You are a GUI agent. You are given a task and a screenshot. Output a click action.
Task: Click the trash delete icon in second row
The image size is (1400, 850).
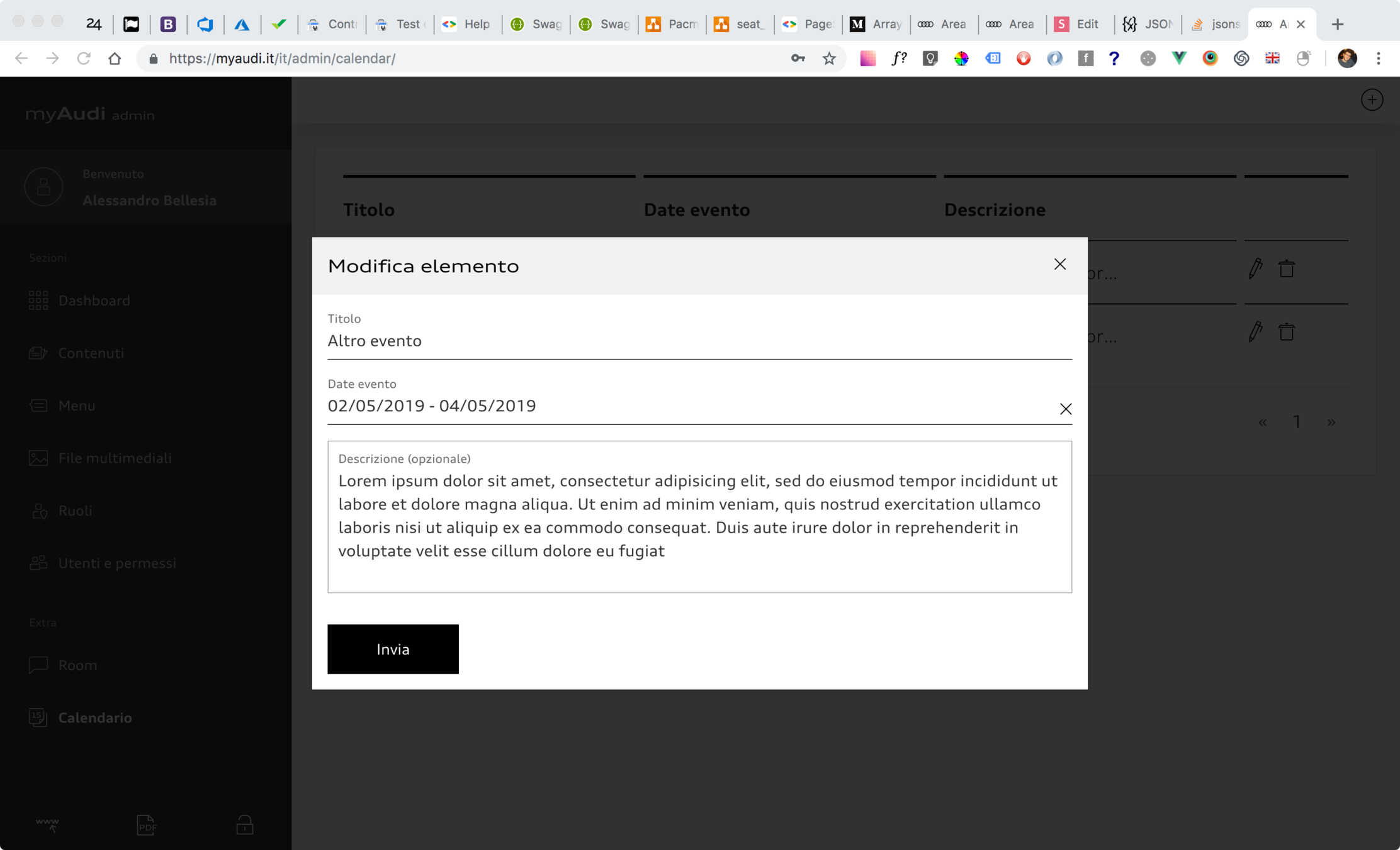pyautogui.click(x=1286, y=332)
